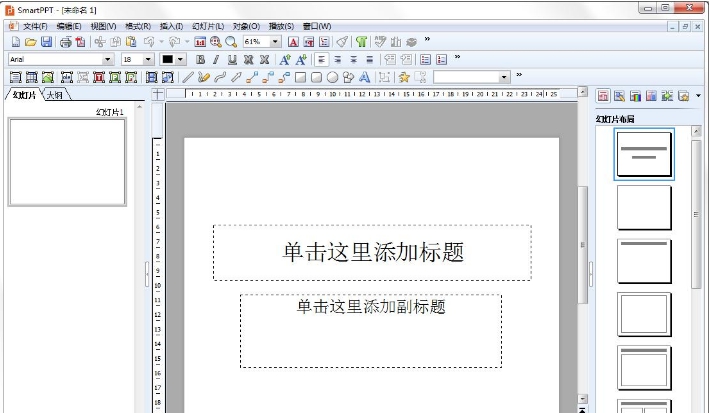Open the 插入(I) menu

(171, 26)
